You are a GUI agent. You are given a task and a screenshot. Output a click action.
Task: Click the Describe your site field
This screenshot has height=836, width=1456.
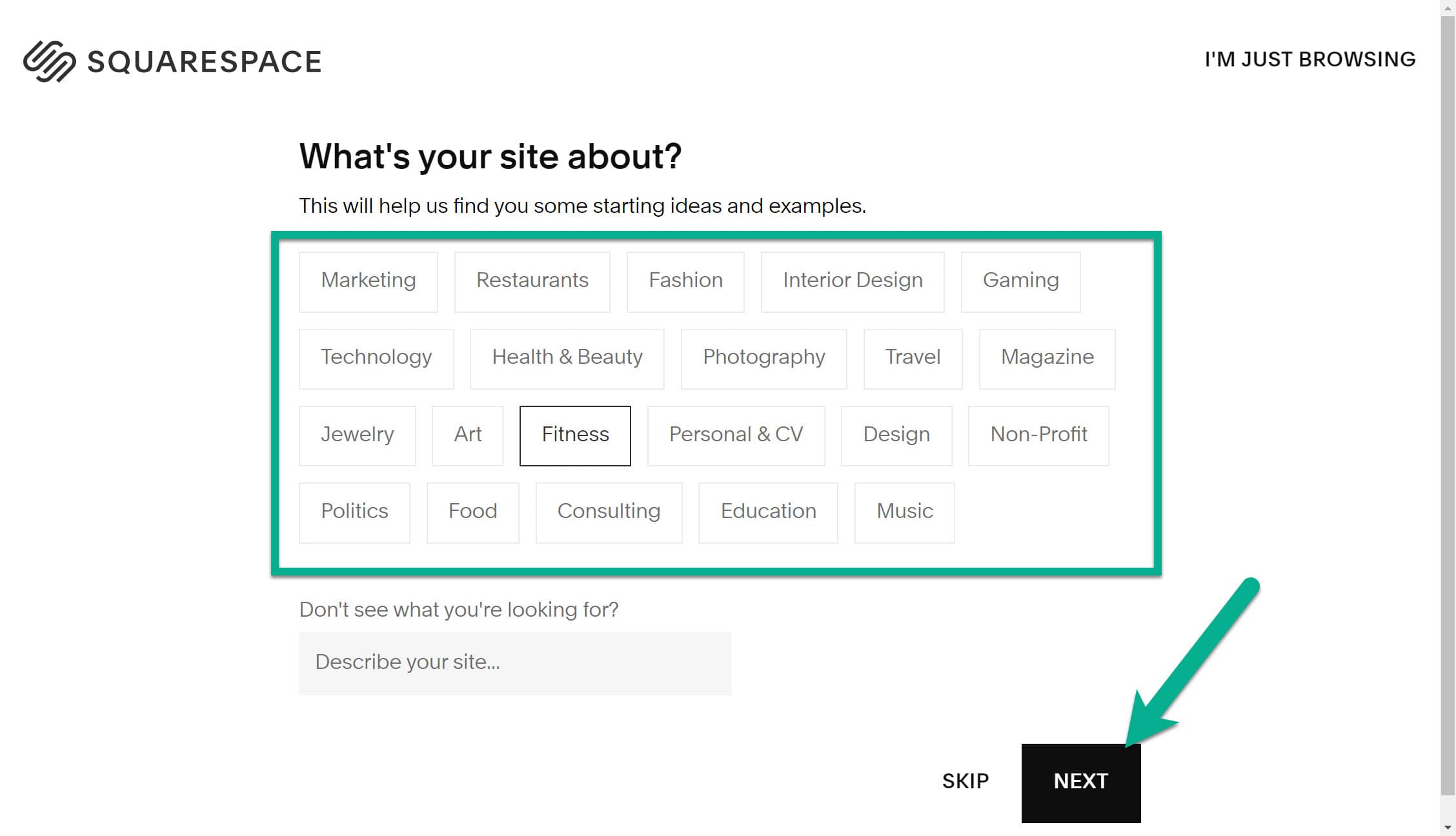tap(514, 662)
